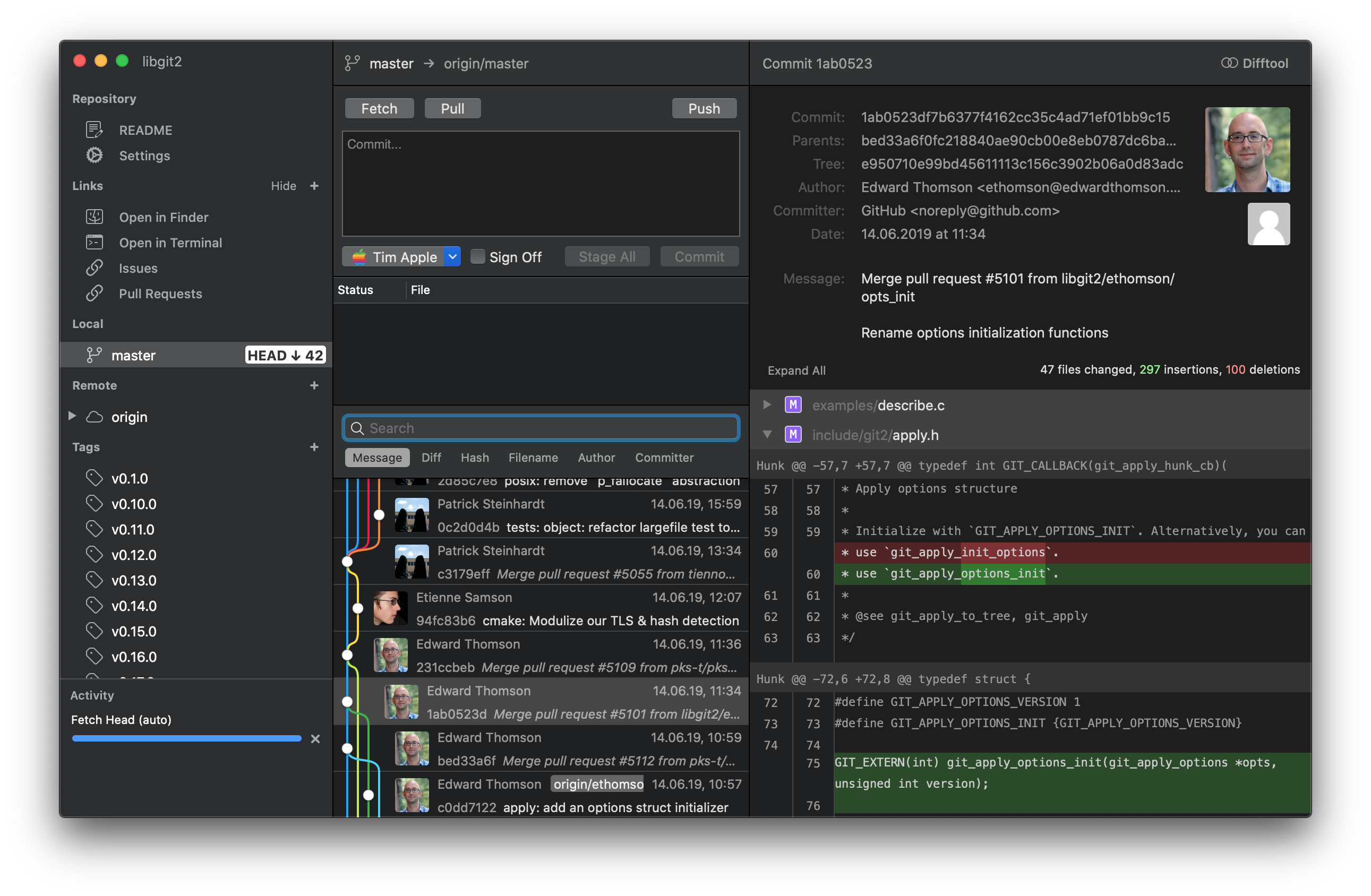Screen dimensions: 1371x896
Task: Click the Open in Finder icon
Action: point(95,217)
